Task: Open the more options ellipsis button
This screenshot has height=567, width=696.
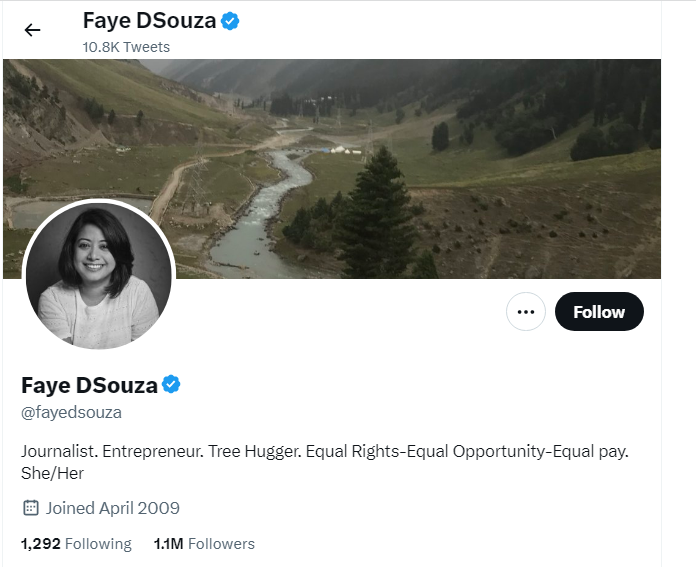Action: click(526, 312)
